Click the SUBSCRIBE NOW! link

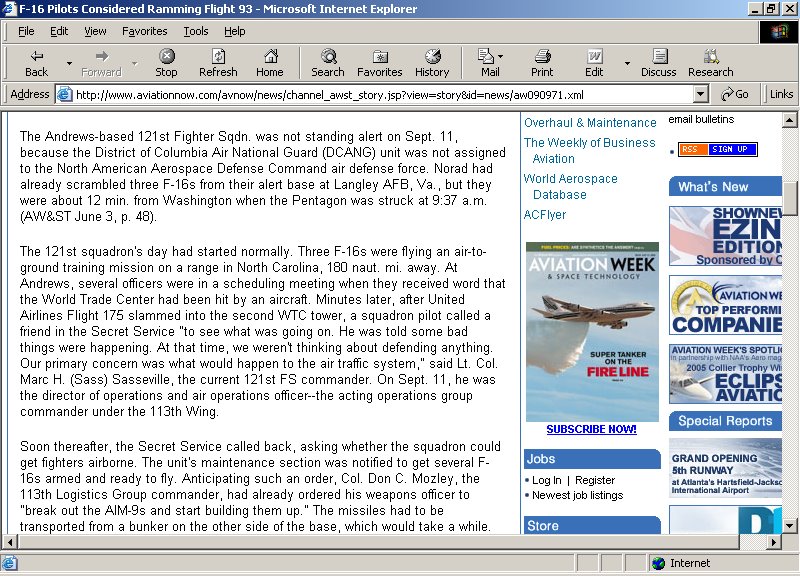[591, 429]
